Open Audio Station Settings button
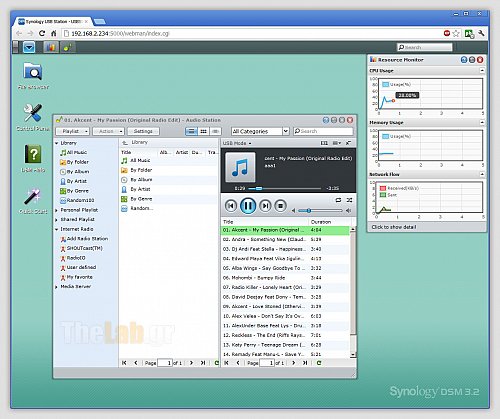The width and height of the screenshot is (500, 419). click(x=143, y=131)
